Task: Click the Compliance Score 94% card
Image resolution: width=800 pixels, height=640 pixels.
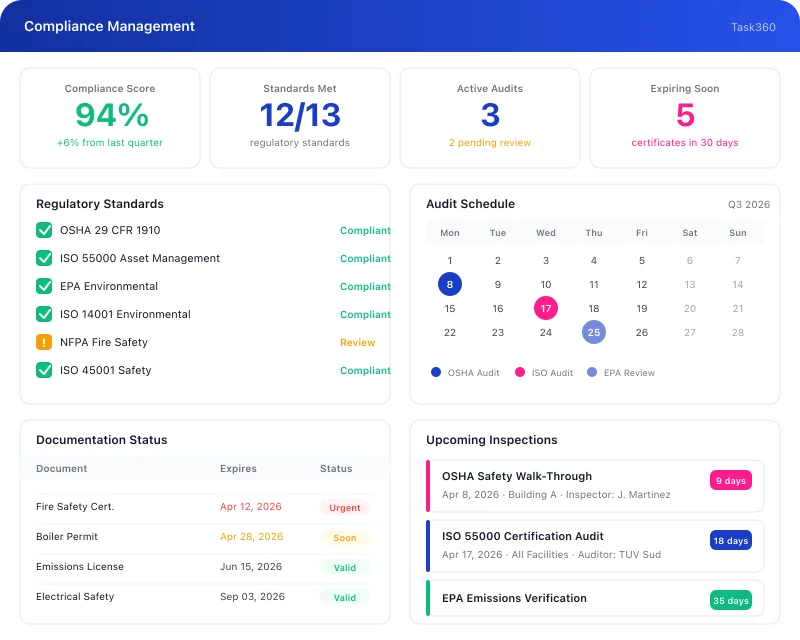Action: click(x=110, y=115)
